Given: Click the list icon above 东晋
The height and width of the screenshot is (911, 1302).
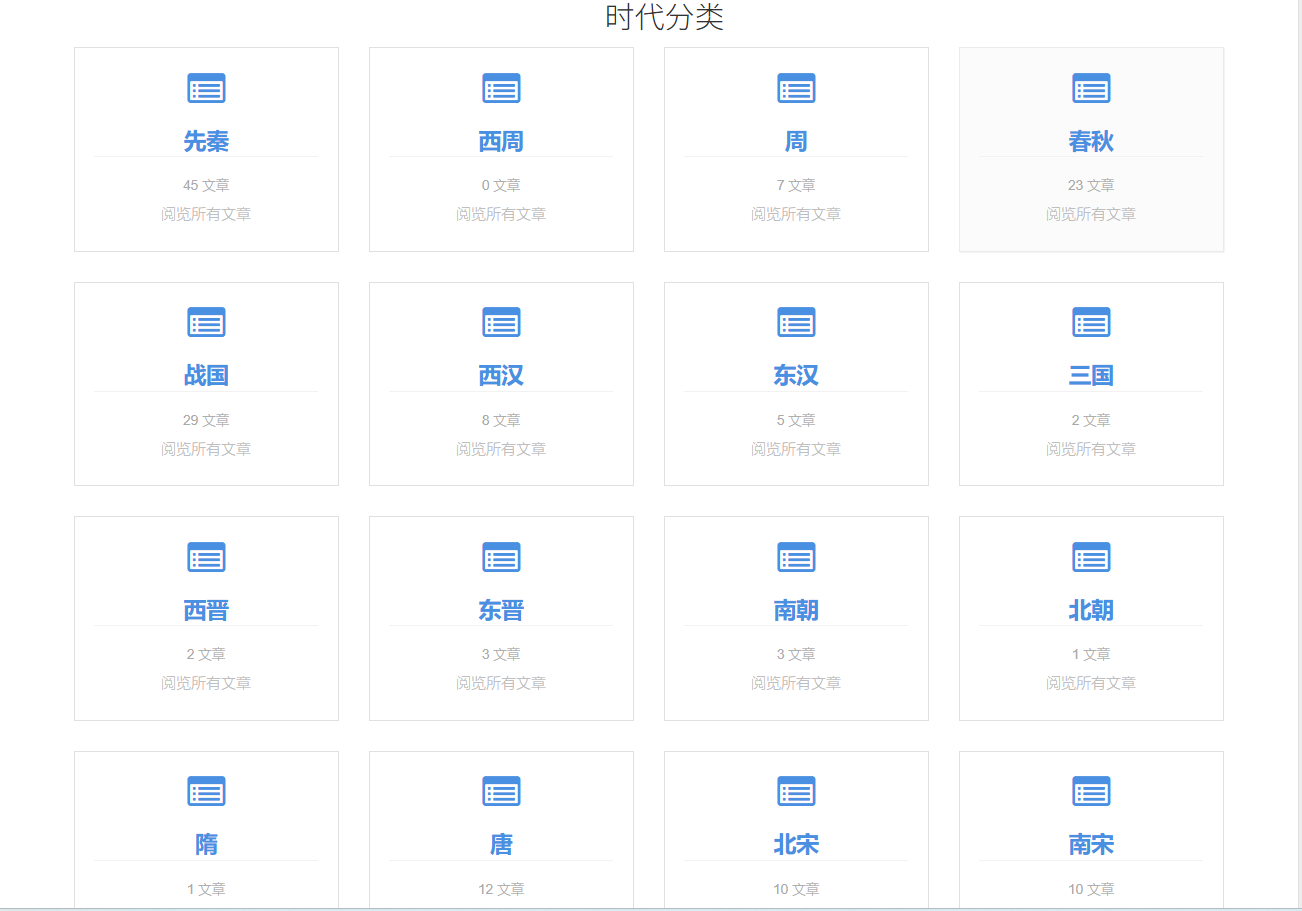Looking at the screenshot, I should pos(501,557).
